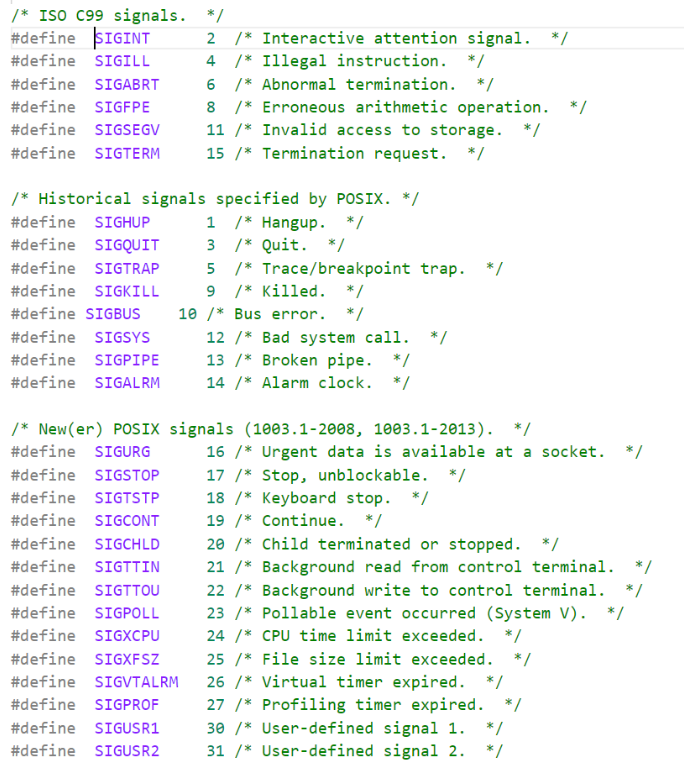Click 'Child terminated or stopped.' comment
This screenshot has height=766, width=684.
click(x=396, y=544)
